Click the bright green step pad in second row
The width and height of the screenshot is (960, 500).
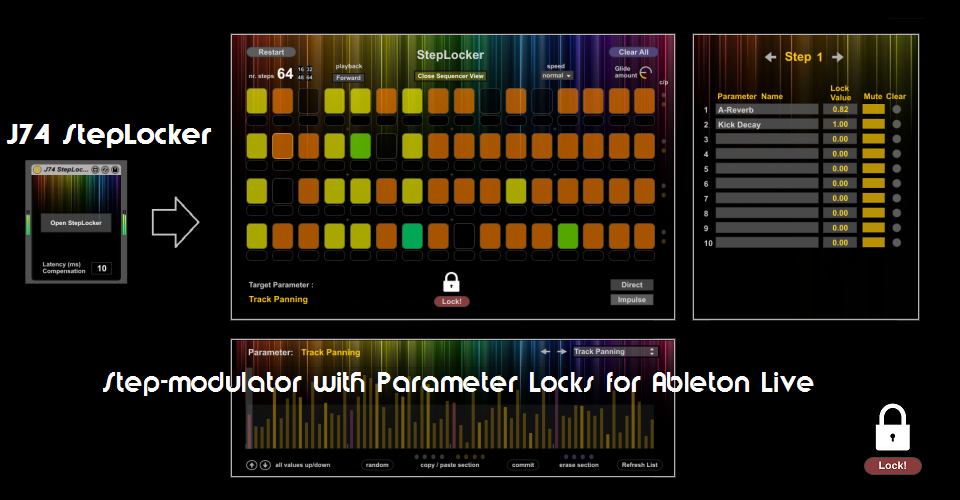tap(361, 146)
